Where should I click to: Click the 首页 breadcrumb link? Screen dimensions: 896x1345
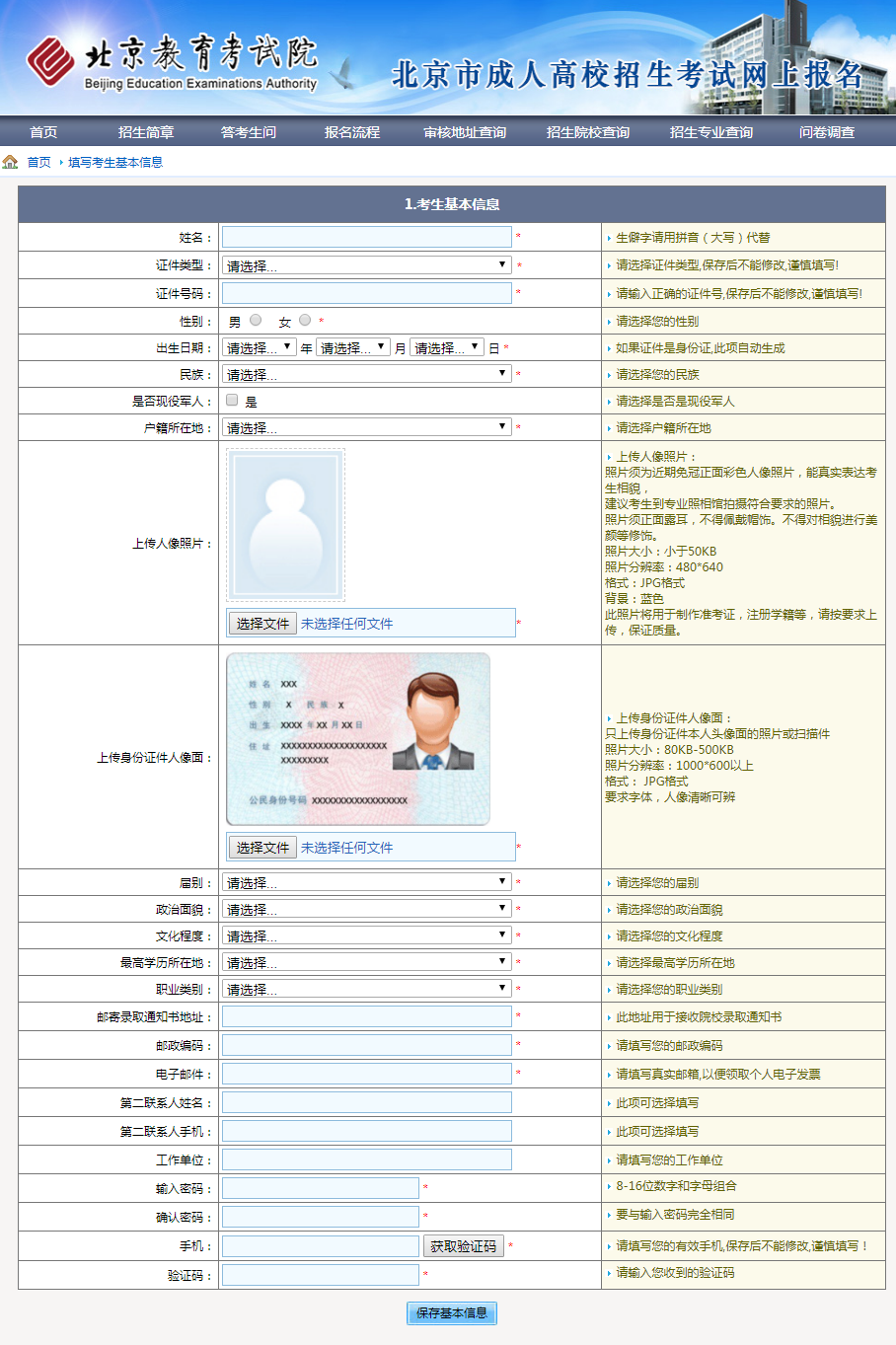tap(38, 162)
